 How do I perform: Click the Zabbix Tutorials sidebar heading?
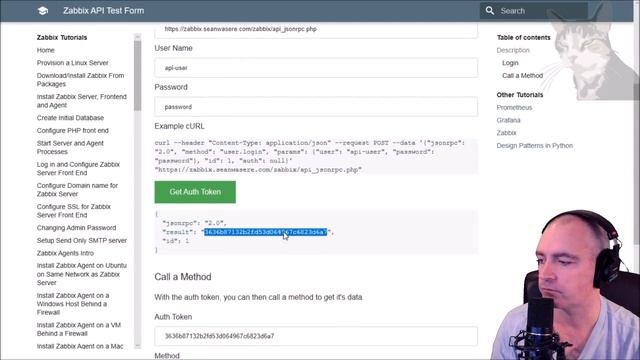[x=62, y=38]
